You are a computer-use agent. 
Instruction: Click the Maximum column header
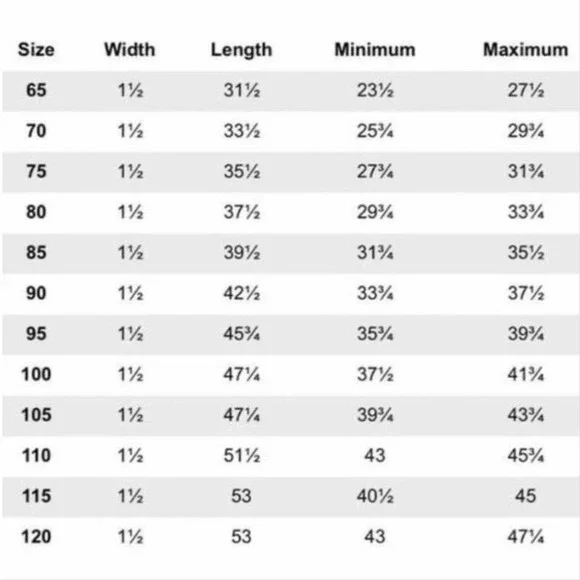click(526, 50)
